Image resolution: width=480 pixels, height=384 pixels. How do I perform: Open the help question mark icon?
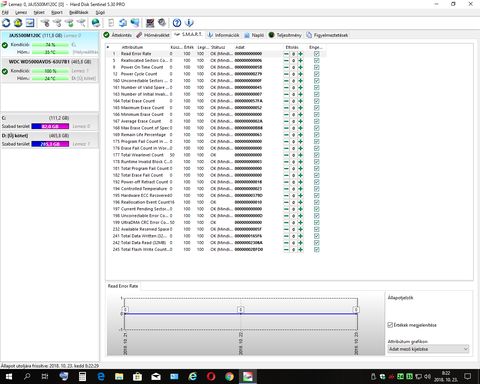[x=177, y=23]
